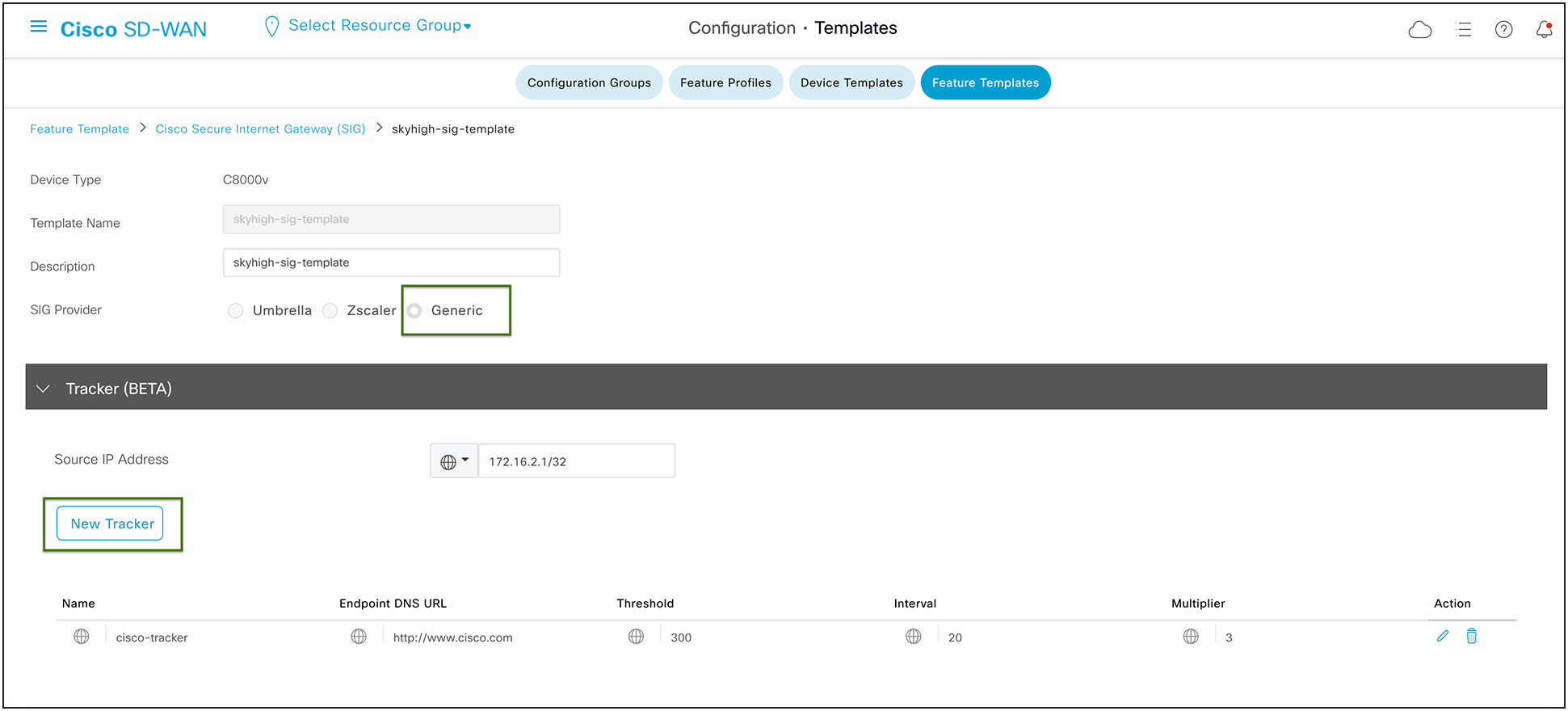Click the Cisco SD-WAN logo

pos(133,29)
